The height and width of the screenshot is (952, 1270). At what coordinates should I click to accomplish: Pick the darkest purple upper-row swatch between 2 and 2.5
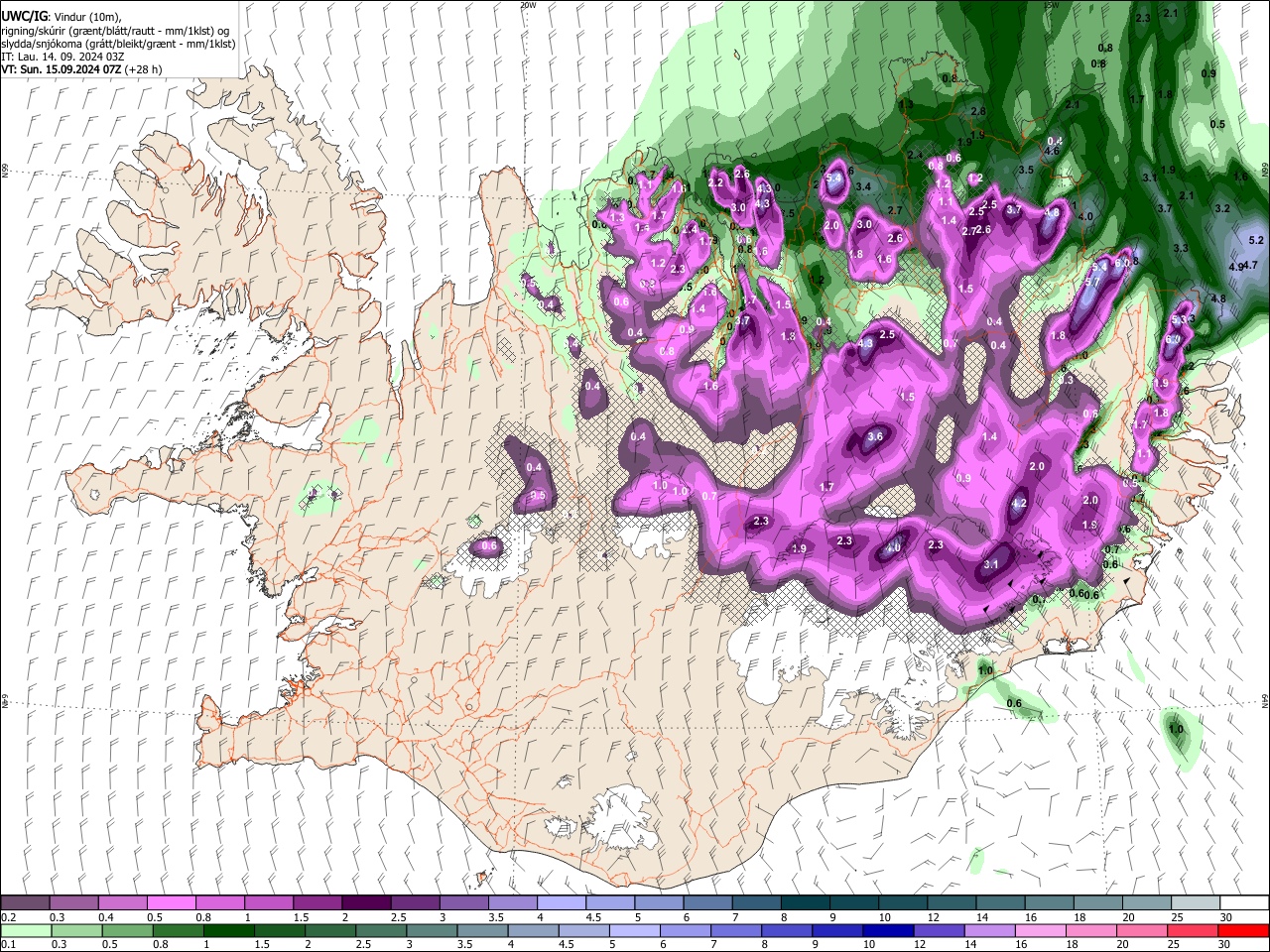tap(366, 902)
